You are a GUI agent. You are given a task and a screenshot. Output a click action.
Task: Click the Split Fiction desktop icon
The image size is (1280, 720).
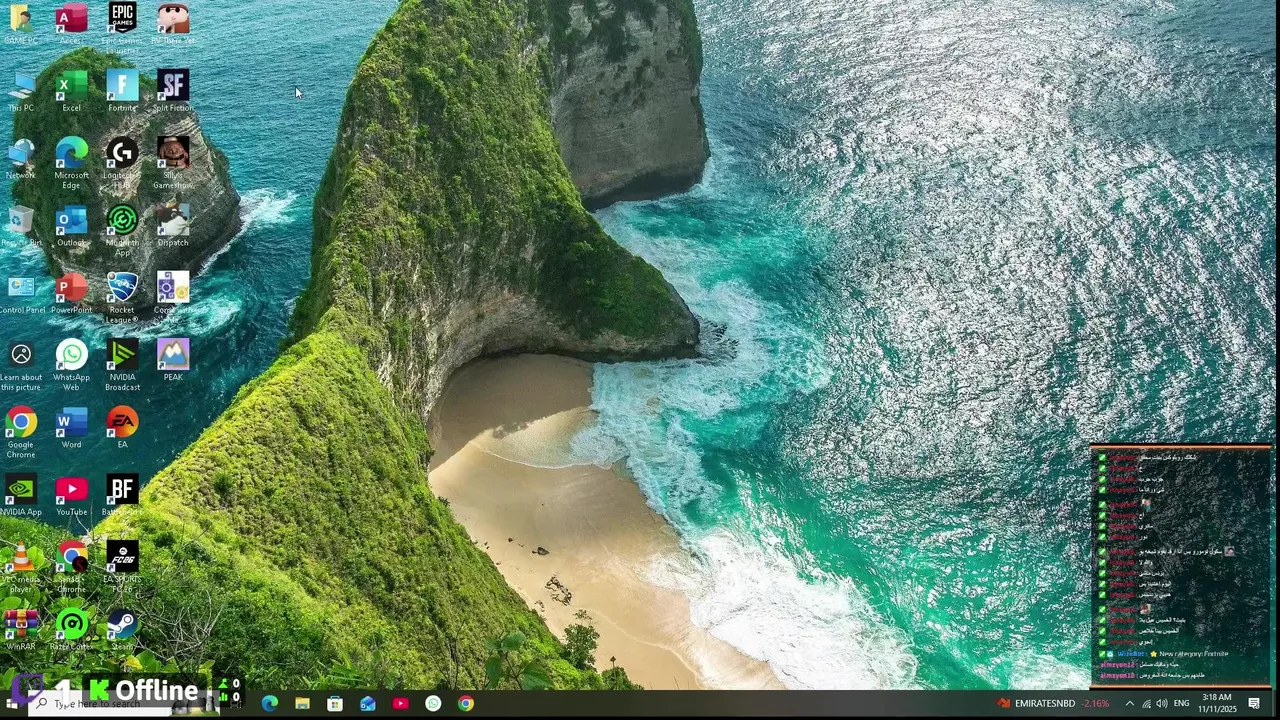pos(173,91)
